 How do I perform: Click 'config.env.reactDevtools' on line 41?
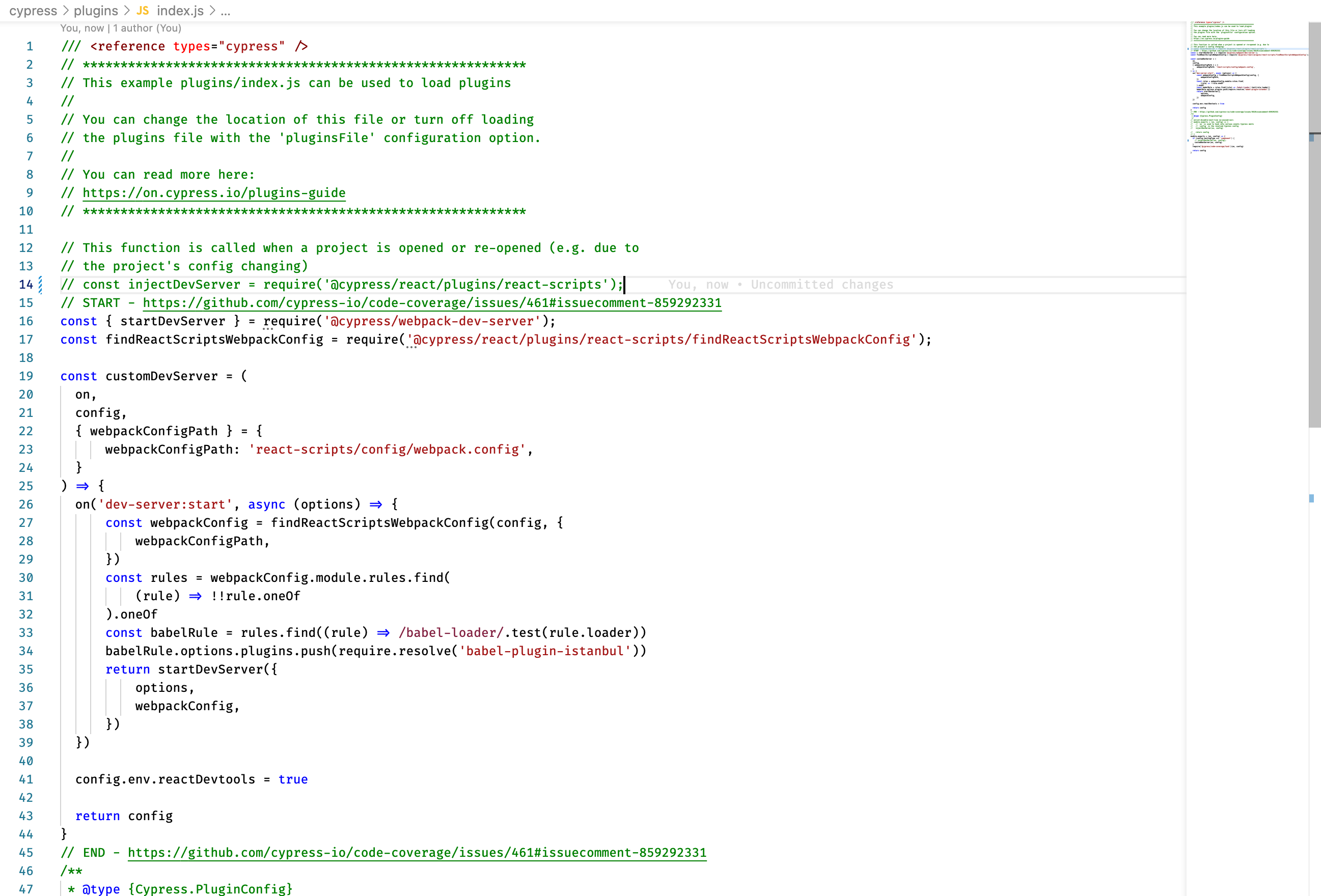coord(165,779)
